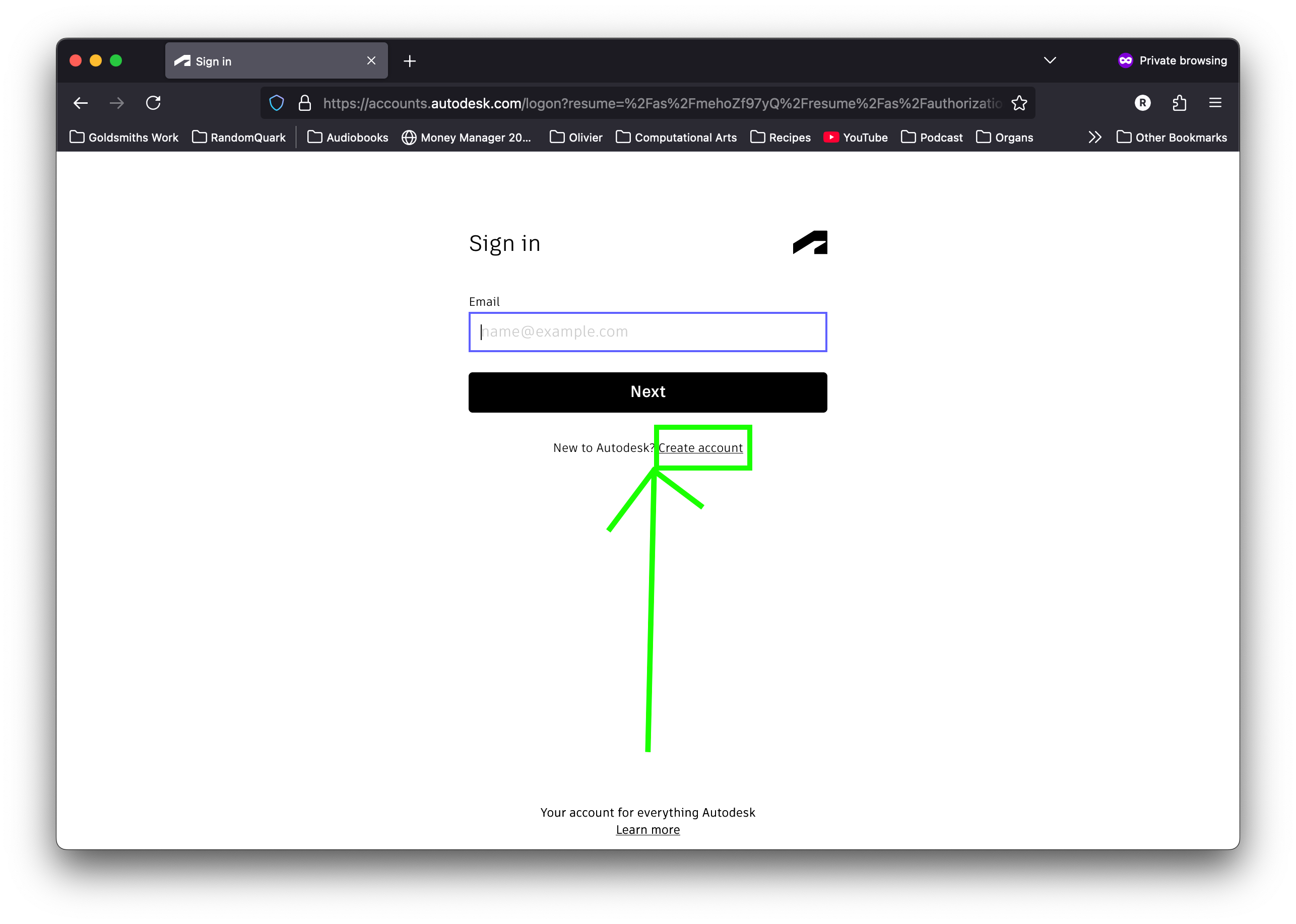Close the Sign in tab

(x=371, y=60)
